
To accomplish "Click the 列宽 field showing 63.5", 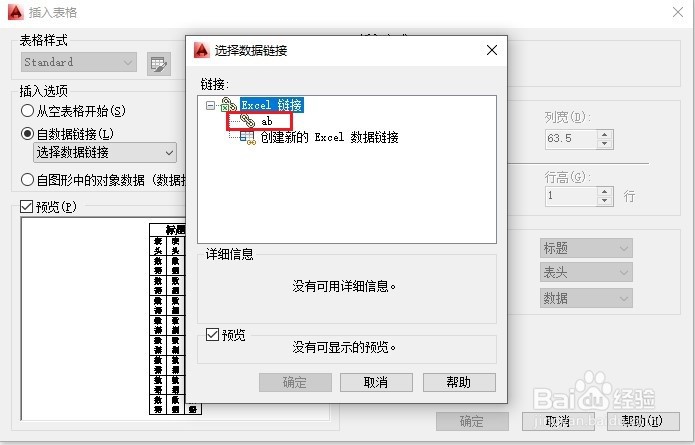I will pos(571,139).
